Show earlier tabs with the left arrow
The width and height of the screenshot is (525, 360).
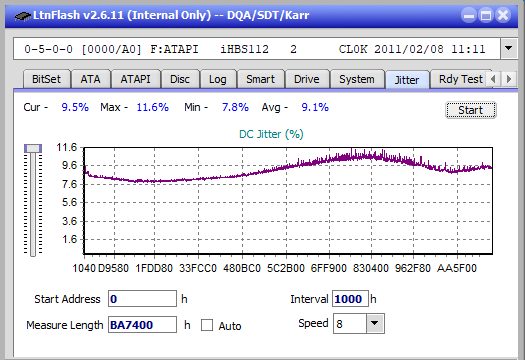493,79
